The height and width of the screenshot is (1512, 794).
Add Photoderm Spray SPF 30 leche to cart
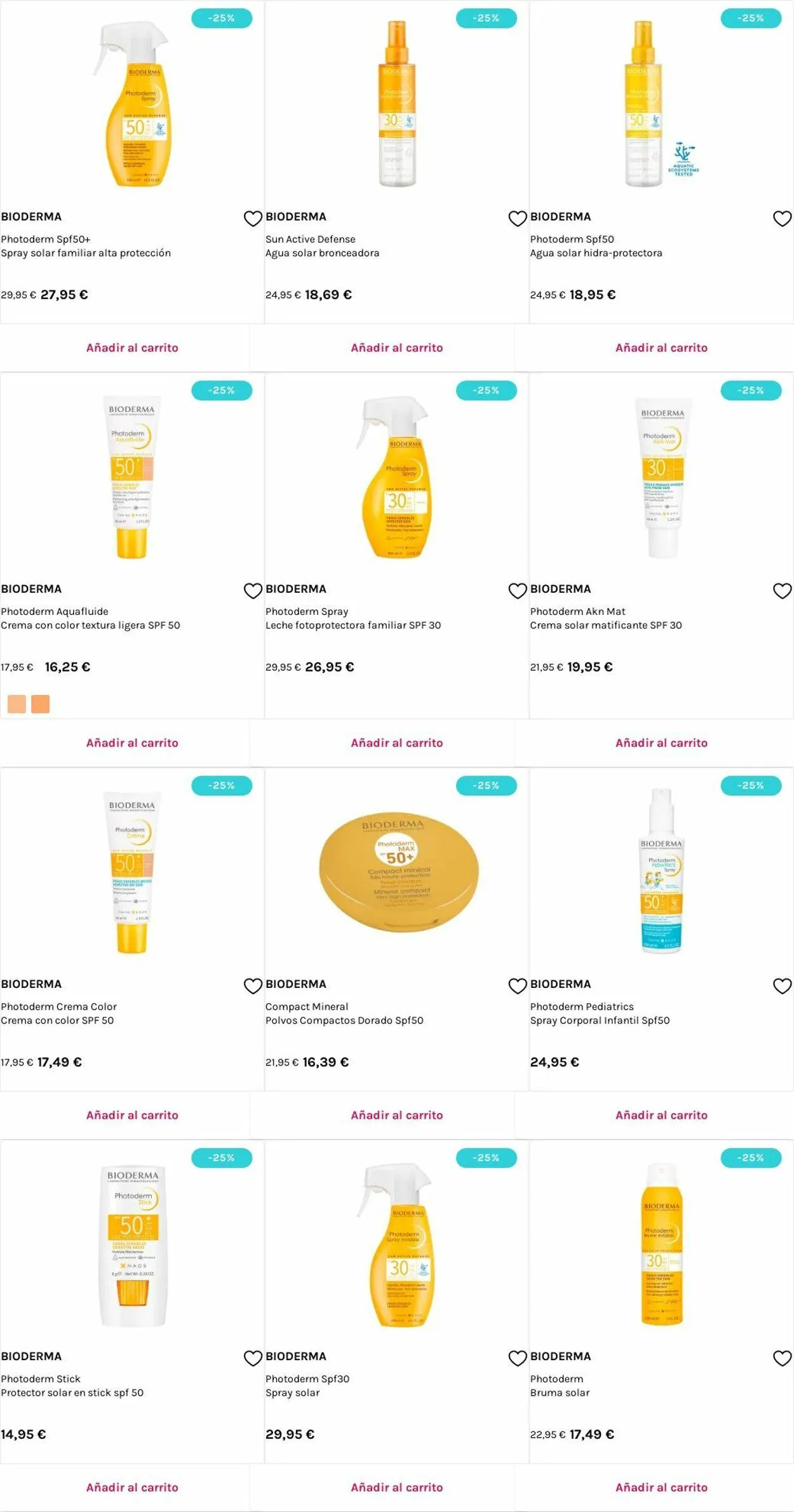396,743
